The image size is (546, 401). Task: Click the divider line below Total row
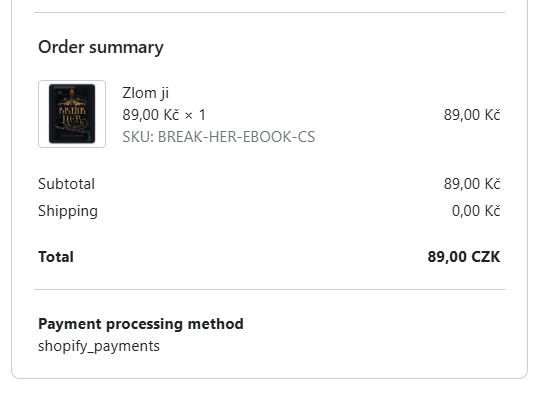269,289
